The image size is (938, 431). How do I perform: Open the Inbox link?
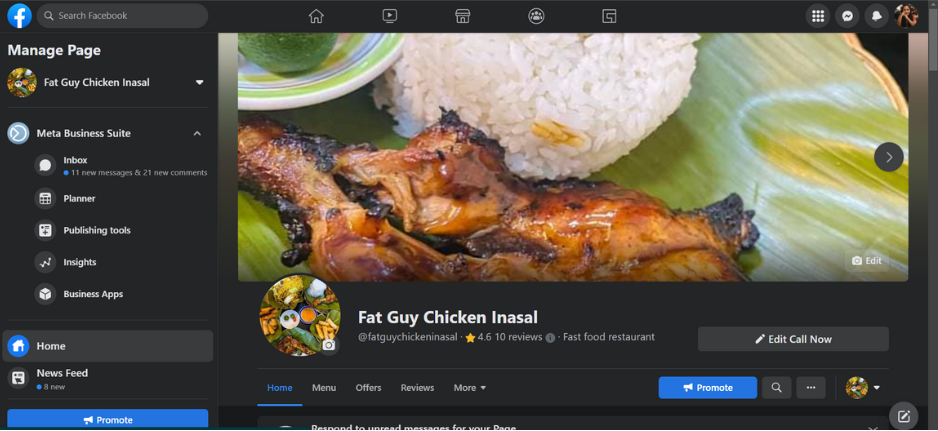pyautogui.click(x=75, y=160)
